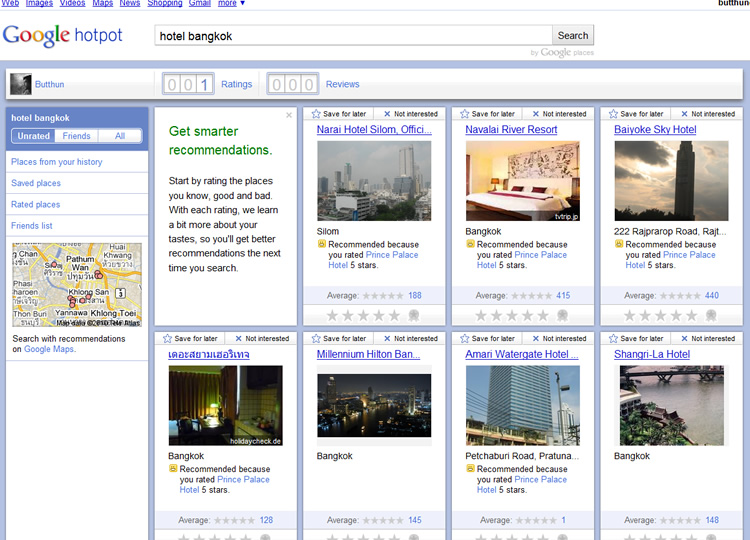Click the Not interested X on Narai Hotel Silom card
Viewport: 750px width, 540px height.
point(387,114)
